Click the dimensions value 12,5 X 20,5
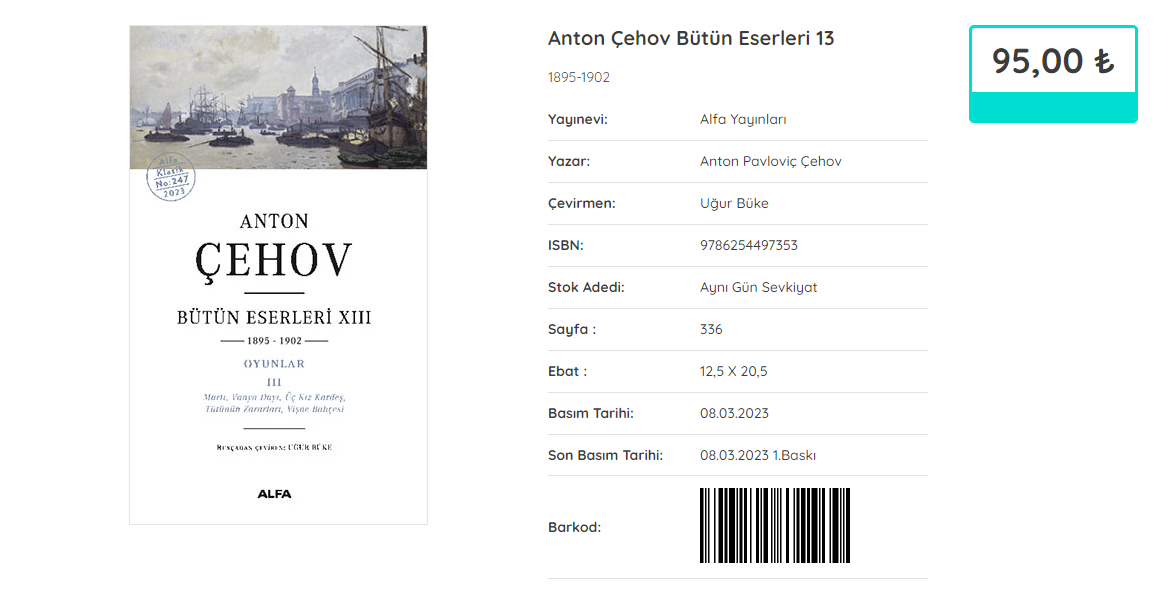This screenshot has width=1168, height=598. pos(733,372)
